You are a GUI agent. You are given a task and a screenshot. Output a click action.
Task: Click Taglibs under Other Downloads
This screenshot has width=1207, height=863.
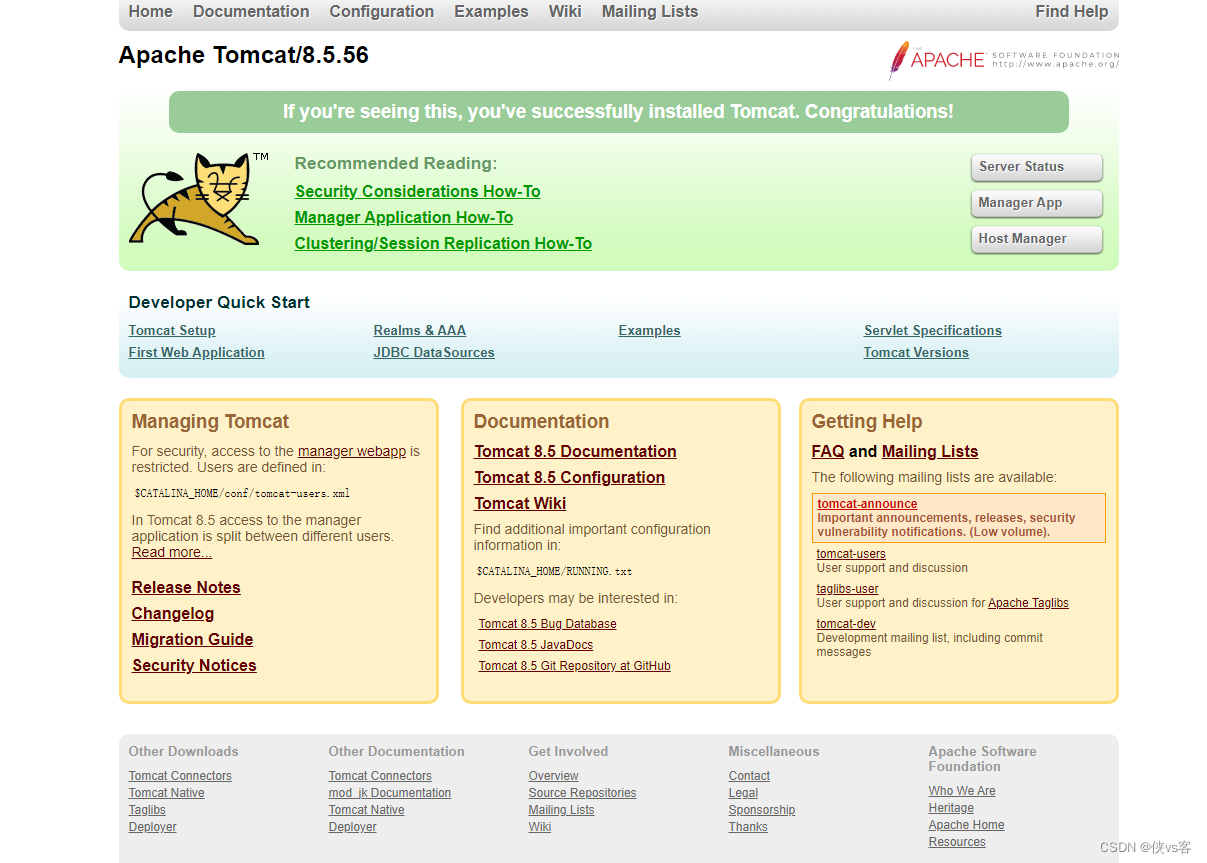[147, 810]
